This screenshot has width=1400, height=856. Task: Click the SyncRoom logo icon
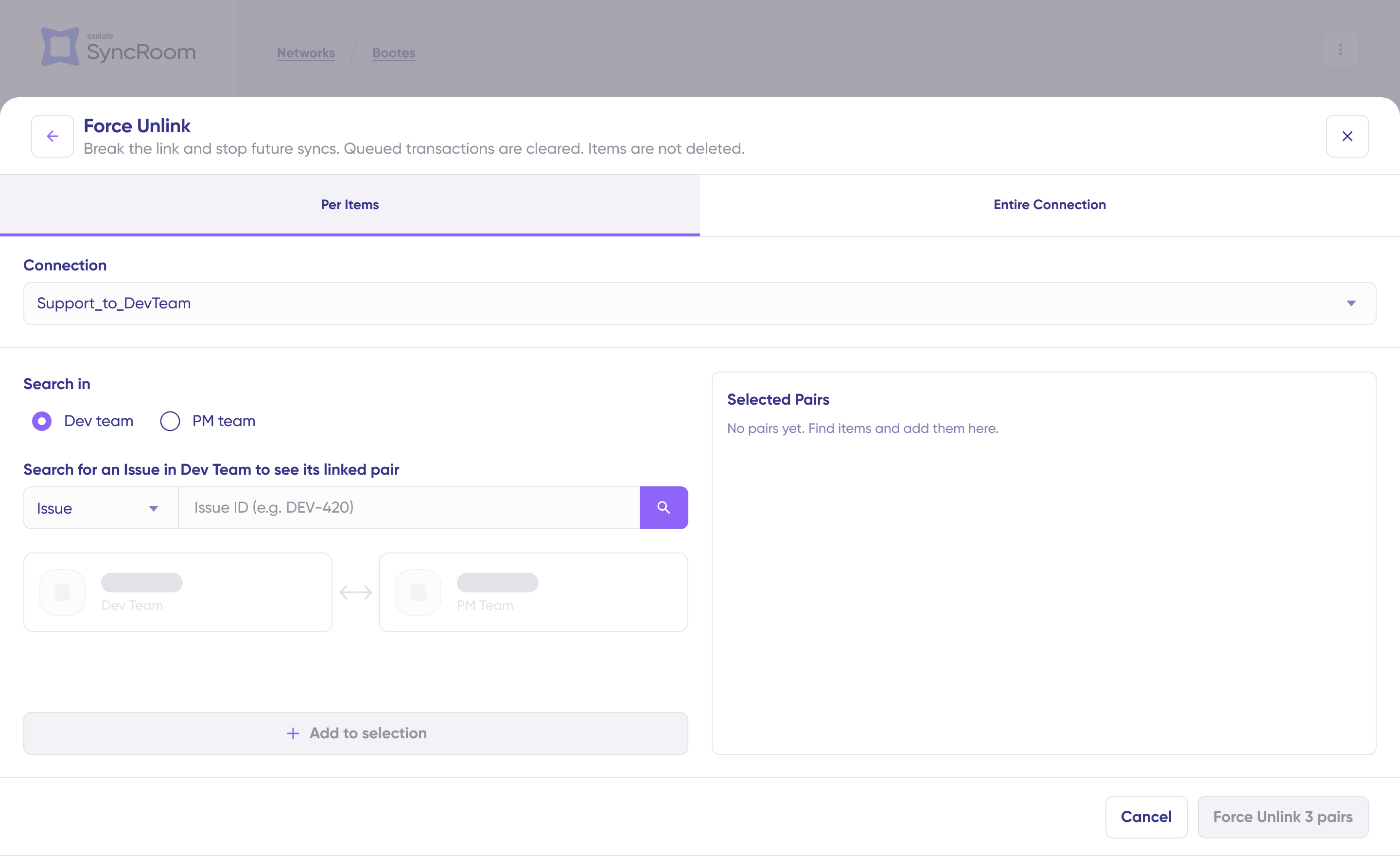60,47
